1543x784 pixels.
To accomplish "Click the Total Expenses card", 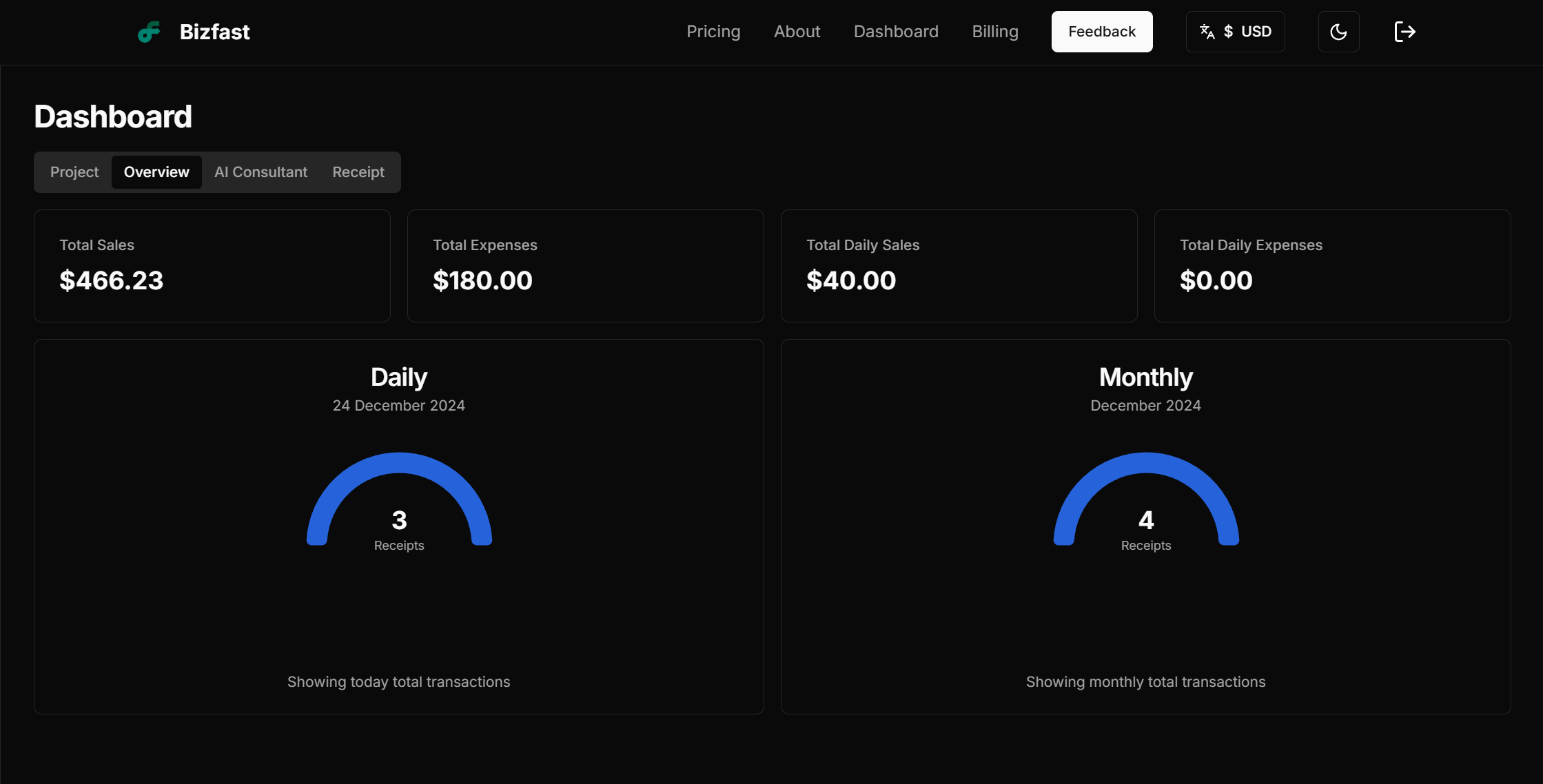I will (585, 266).
